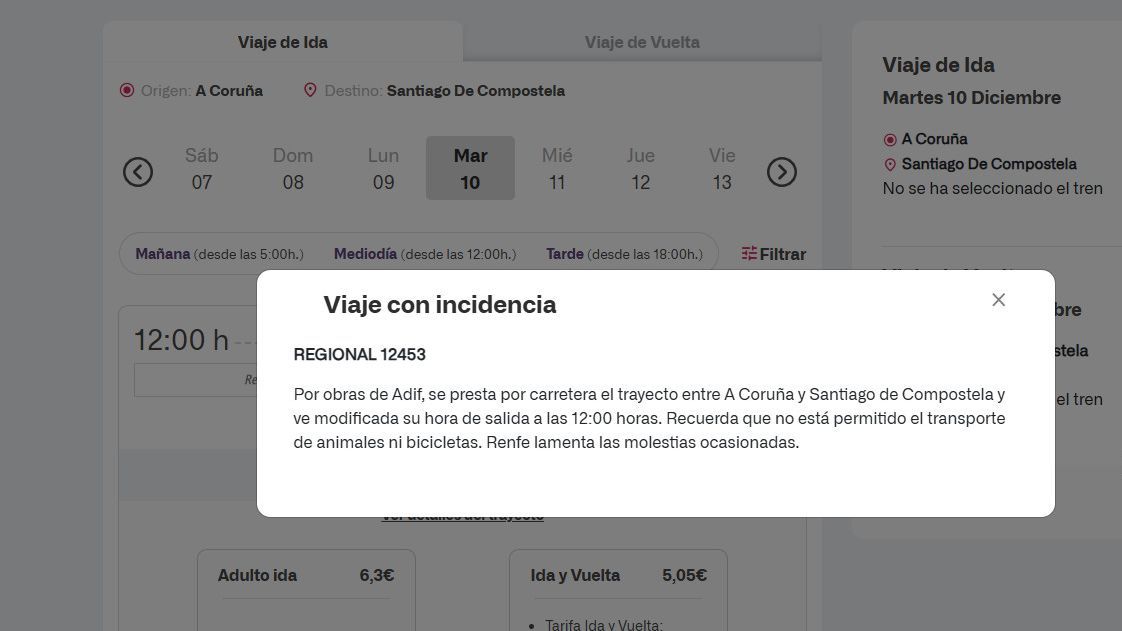Click A Coruña origin icon in summary panel

tap(890, 140)
